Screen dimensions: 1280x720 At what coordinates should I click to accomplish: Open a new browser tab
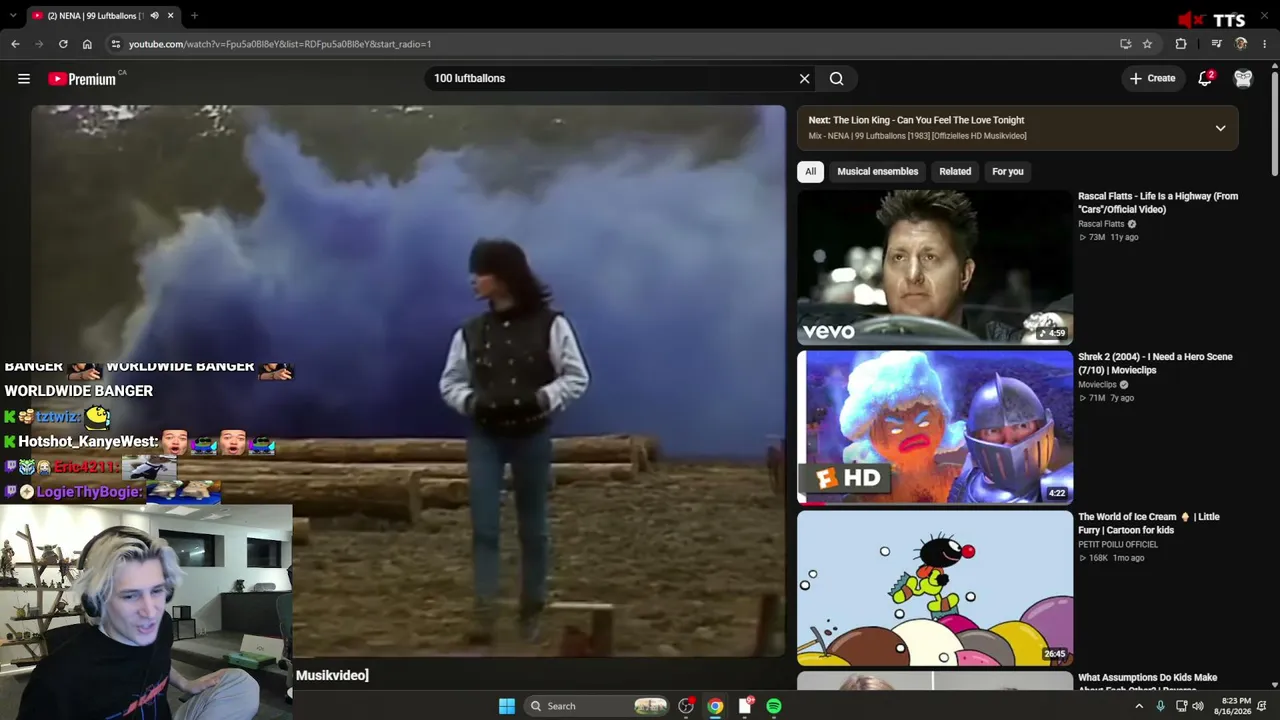[x=194, y=15]
